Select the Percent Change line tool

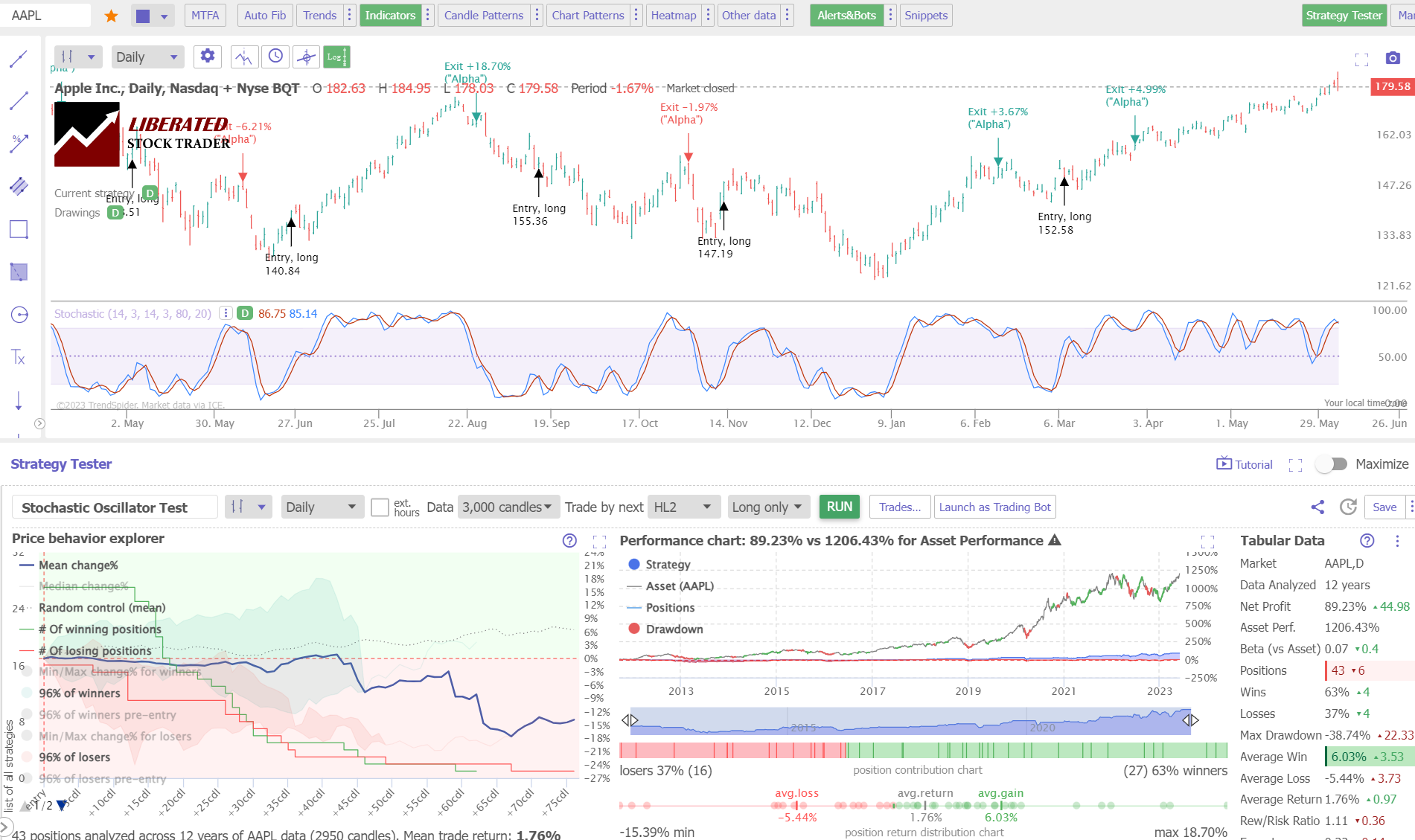tap(18, 141)
